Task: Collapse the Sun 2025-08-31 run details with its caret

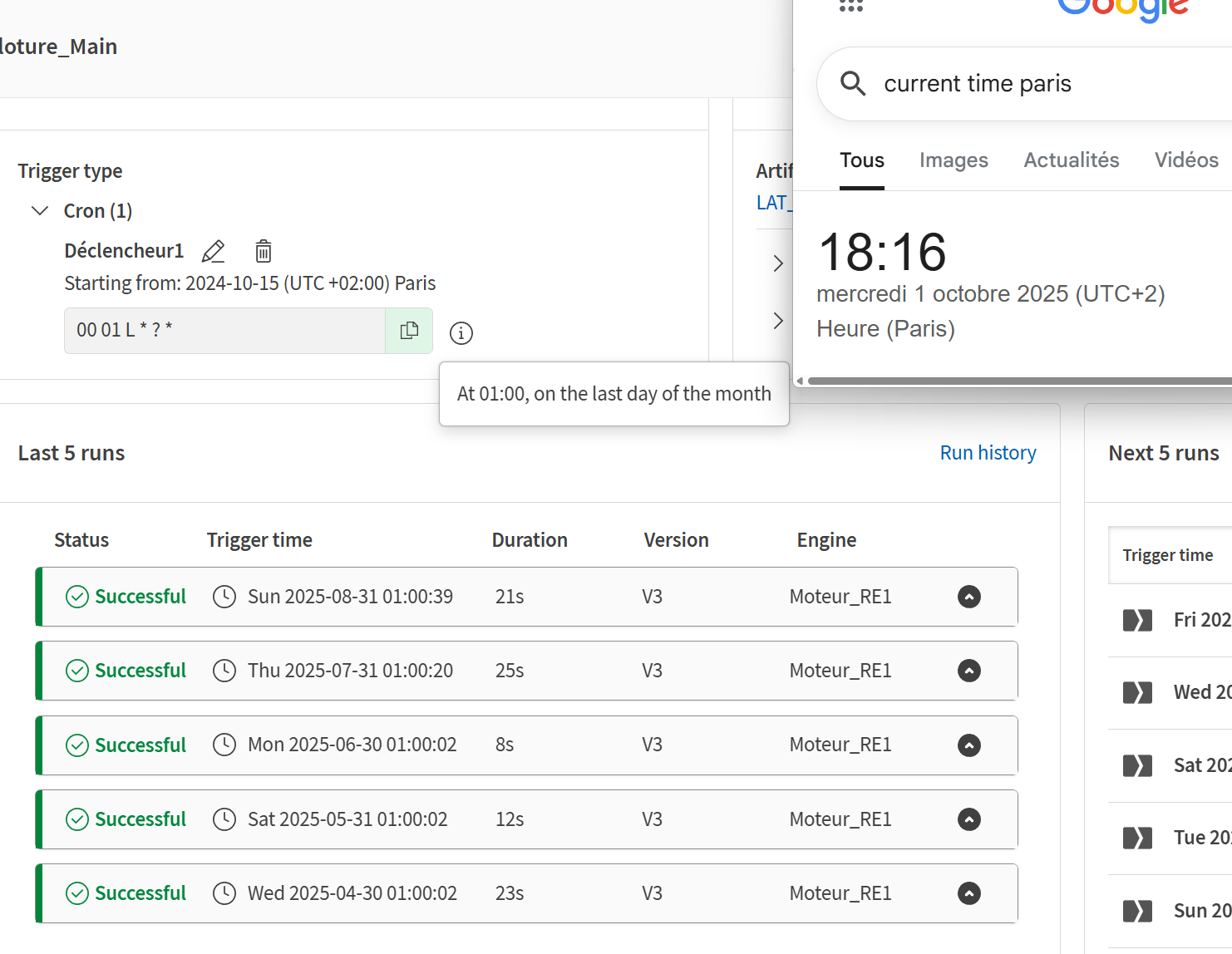Action: (968, 596)
